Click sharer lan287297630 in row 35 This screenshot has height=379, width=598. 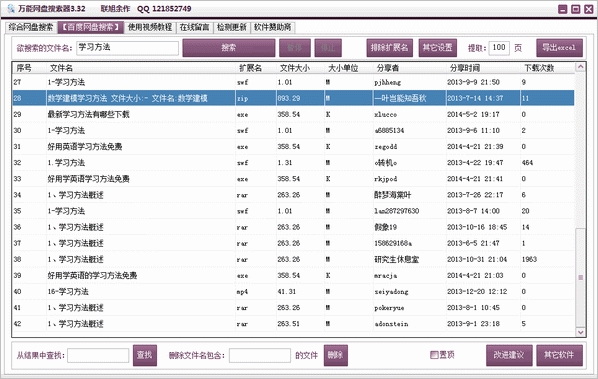point(397,211)
